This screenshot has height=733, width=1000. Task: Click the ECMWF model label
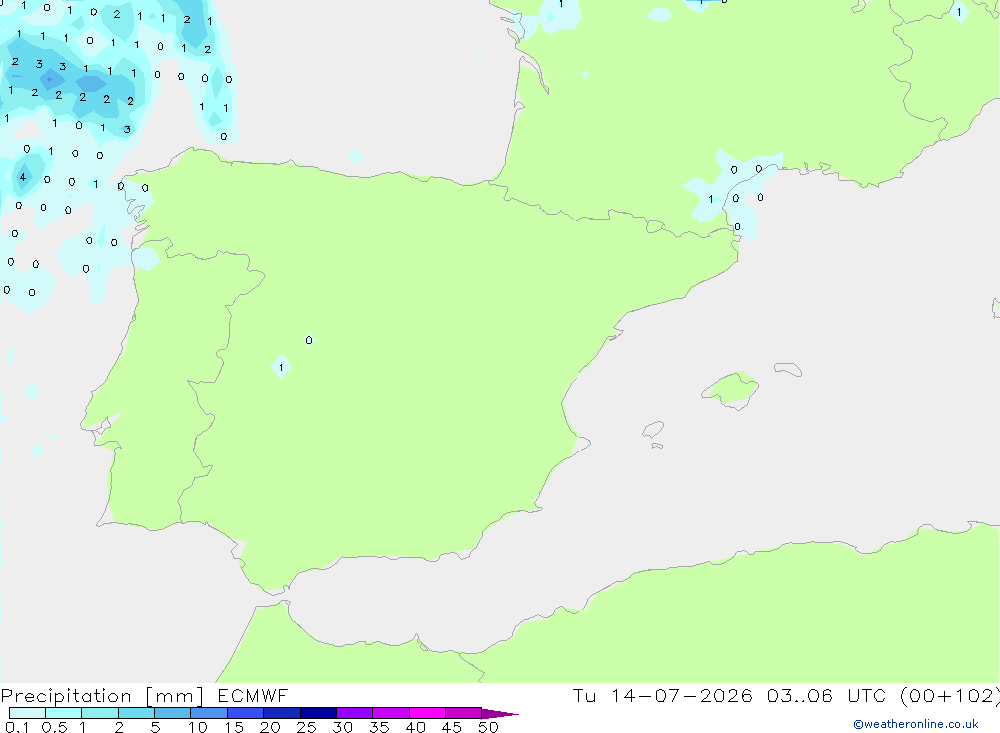click(253, 696)
